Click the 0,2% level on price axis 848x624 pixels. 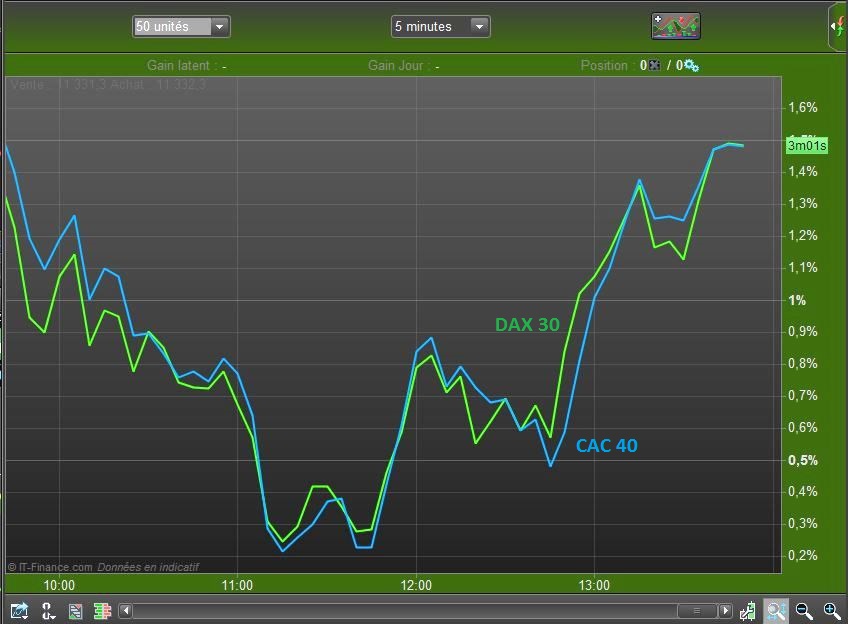(803, 555)
